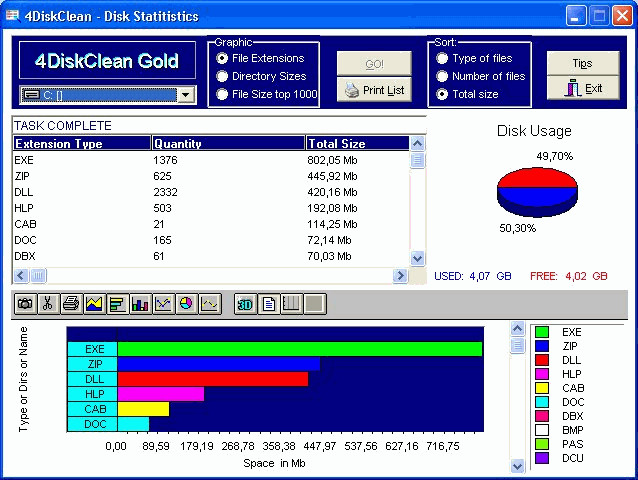Open the Tips button

583,63
